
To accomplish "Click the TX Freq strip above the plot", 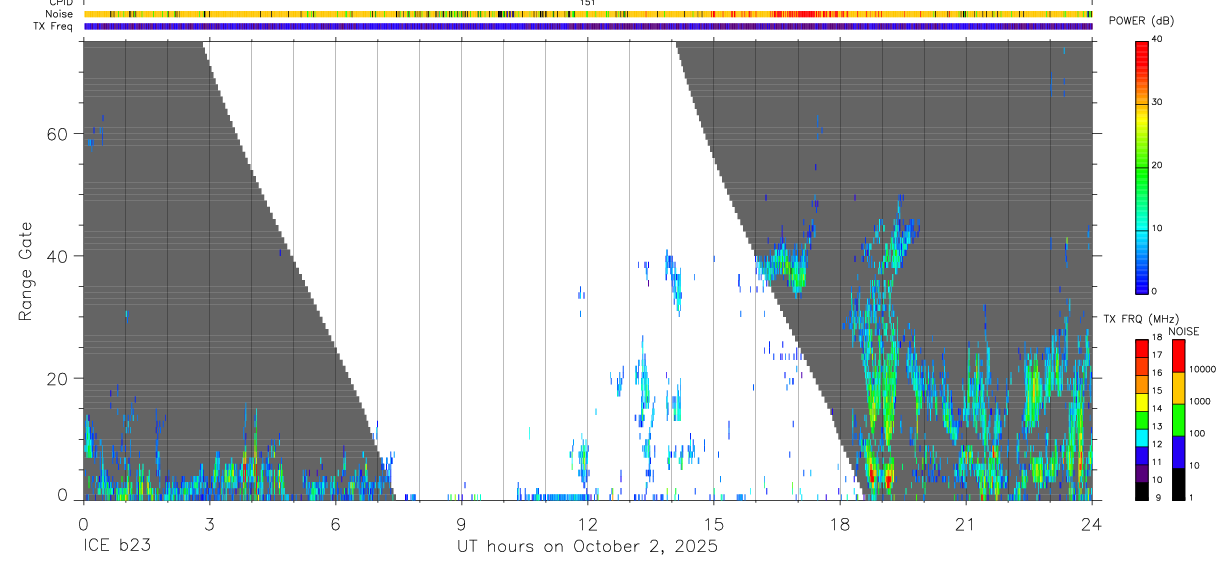I will (x=587, y=26).
